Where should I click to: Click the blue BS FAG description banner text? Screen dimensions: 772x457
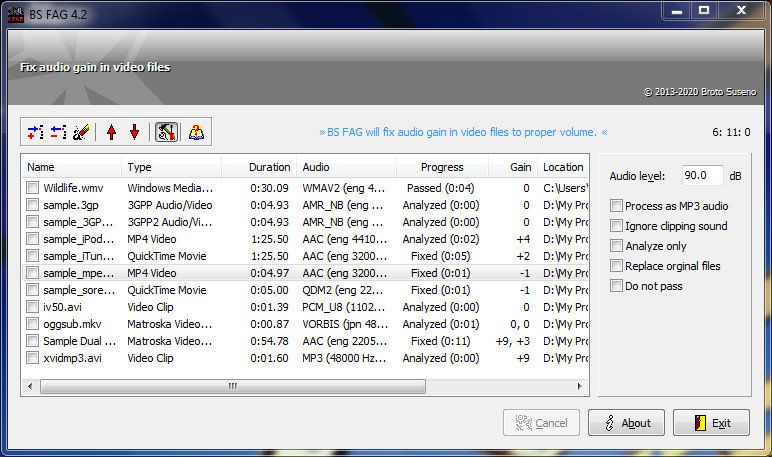pos(463,132)
